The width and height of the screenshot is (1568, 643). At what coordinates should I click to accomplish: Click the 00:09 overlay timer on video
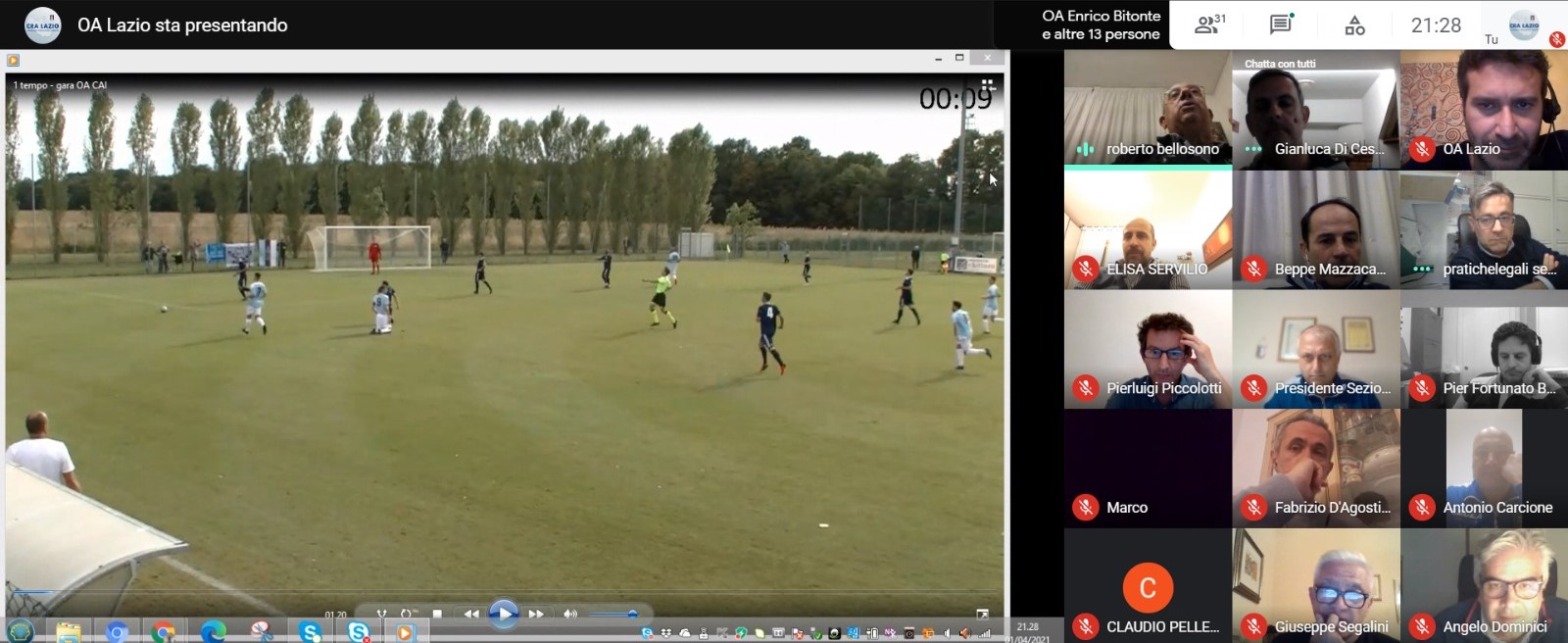(955, 99)
